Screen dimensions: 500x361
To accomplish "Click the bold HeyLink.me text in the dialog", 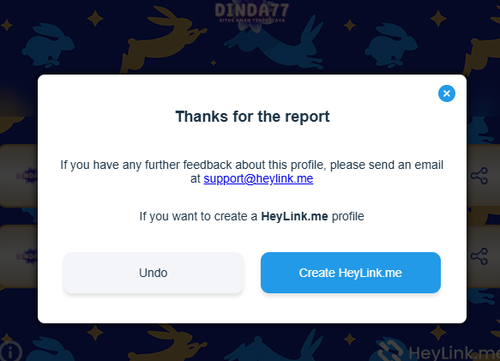I will point(294,216).
